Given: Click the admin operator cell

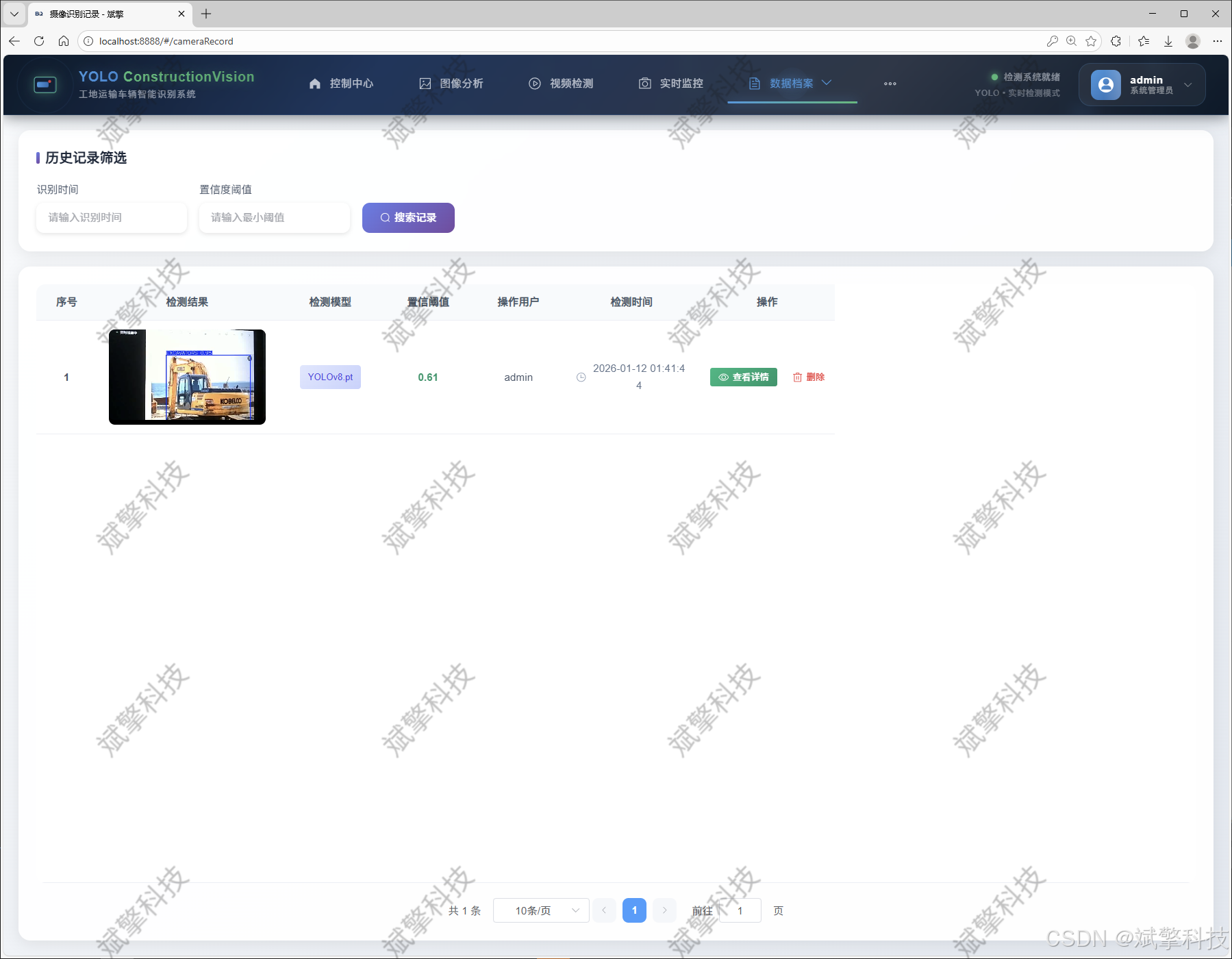Looking at the screenshot, I should tap(518, 377).
